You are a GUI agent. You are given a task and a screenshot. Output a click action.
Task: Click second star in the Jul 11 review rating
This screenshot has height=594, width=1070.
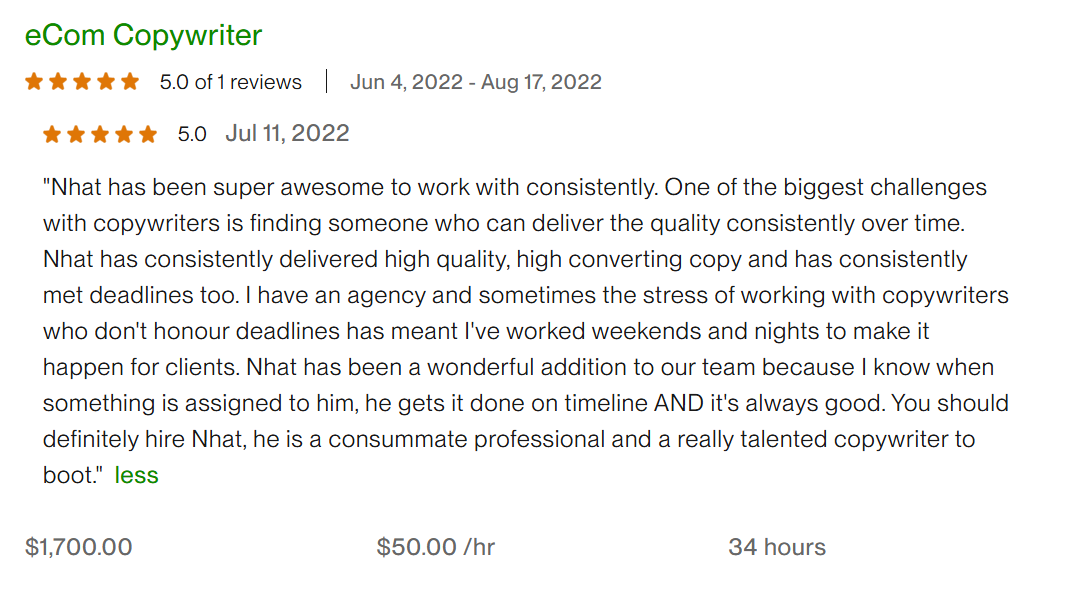point(76,134)
